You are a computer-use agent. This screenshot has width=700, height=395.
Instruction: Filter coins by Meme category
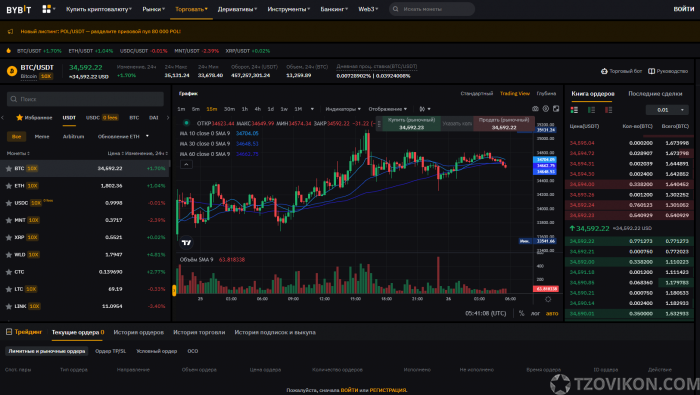[42, 137]
